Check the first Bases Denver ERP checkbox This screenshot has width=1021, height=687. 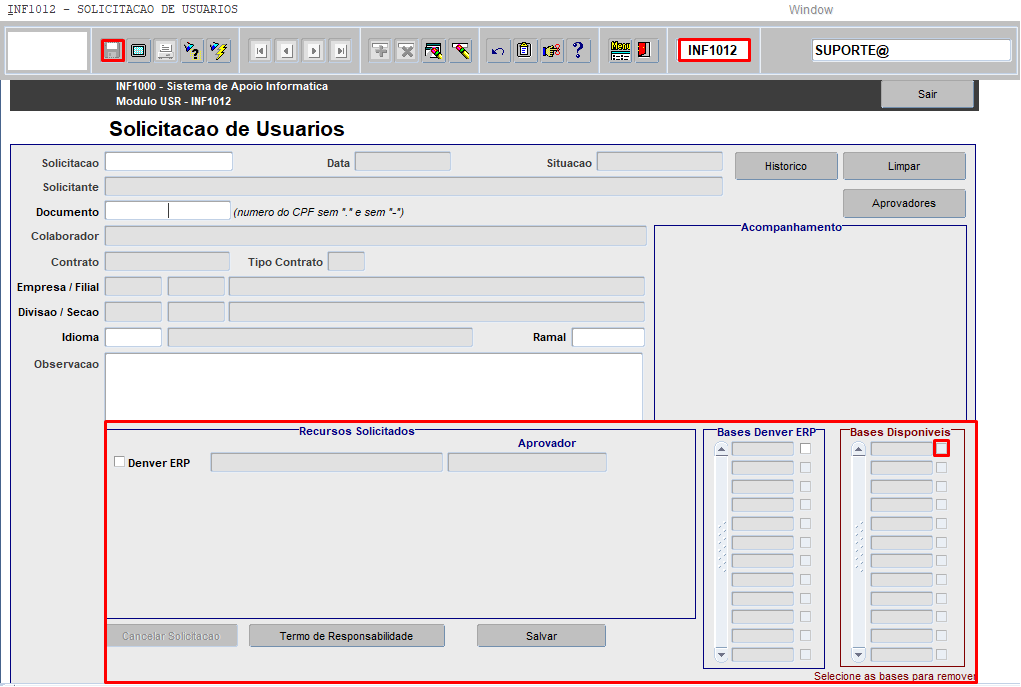pyautogui.click(x=805, y=449)
